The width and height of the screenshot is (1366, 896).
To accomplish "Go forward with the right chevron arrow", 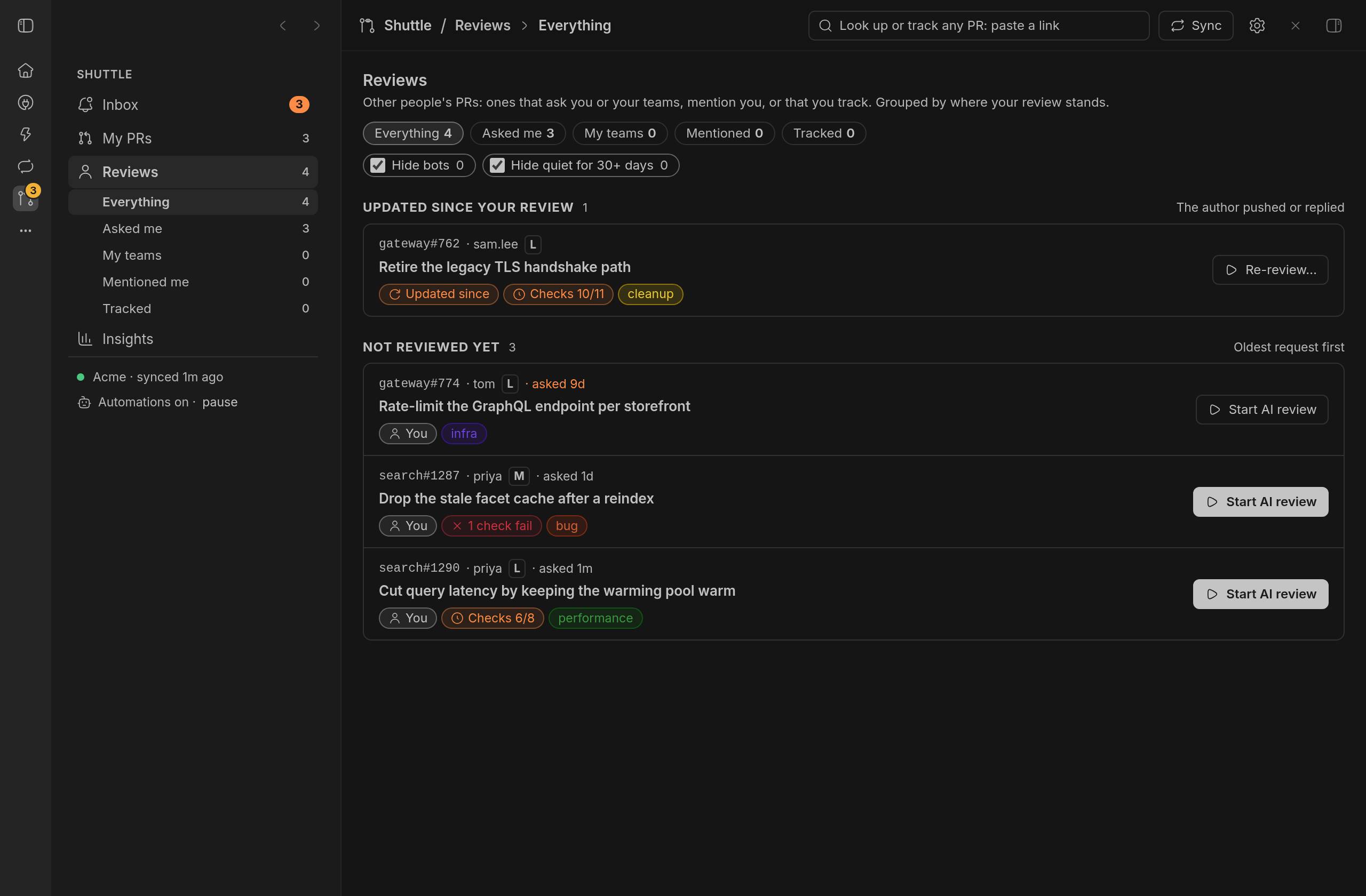I will pos(316,25).
